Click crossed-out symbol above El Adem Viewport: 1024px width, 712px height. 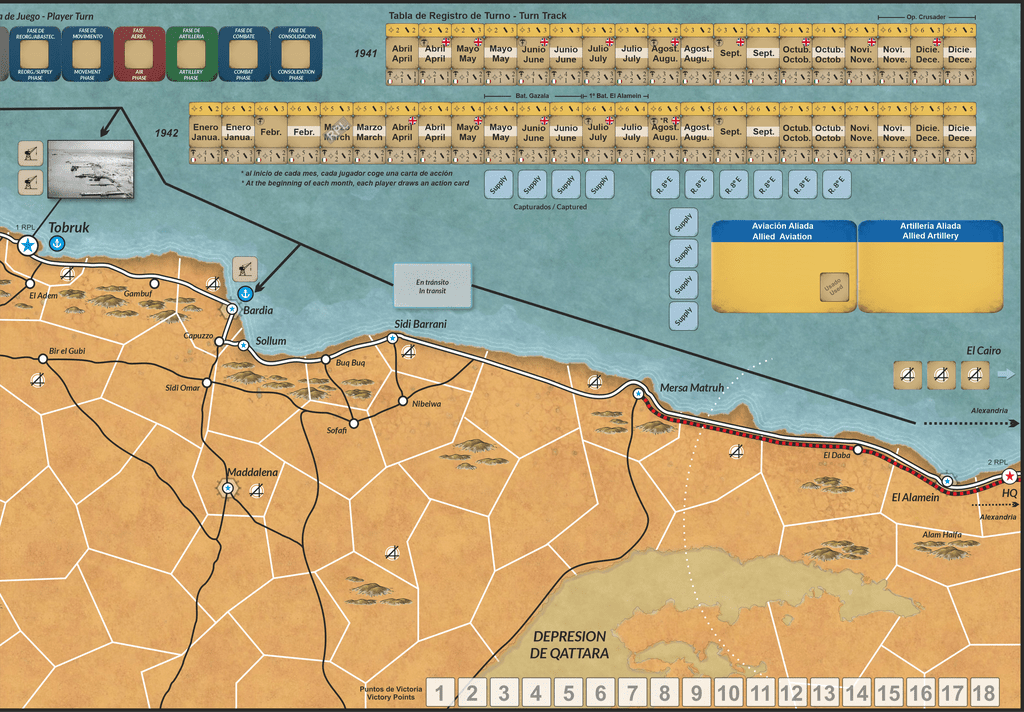point(67,274)
